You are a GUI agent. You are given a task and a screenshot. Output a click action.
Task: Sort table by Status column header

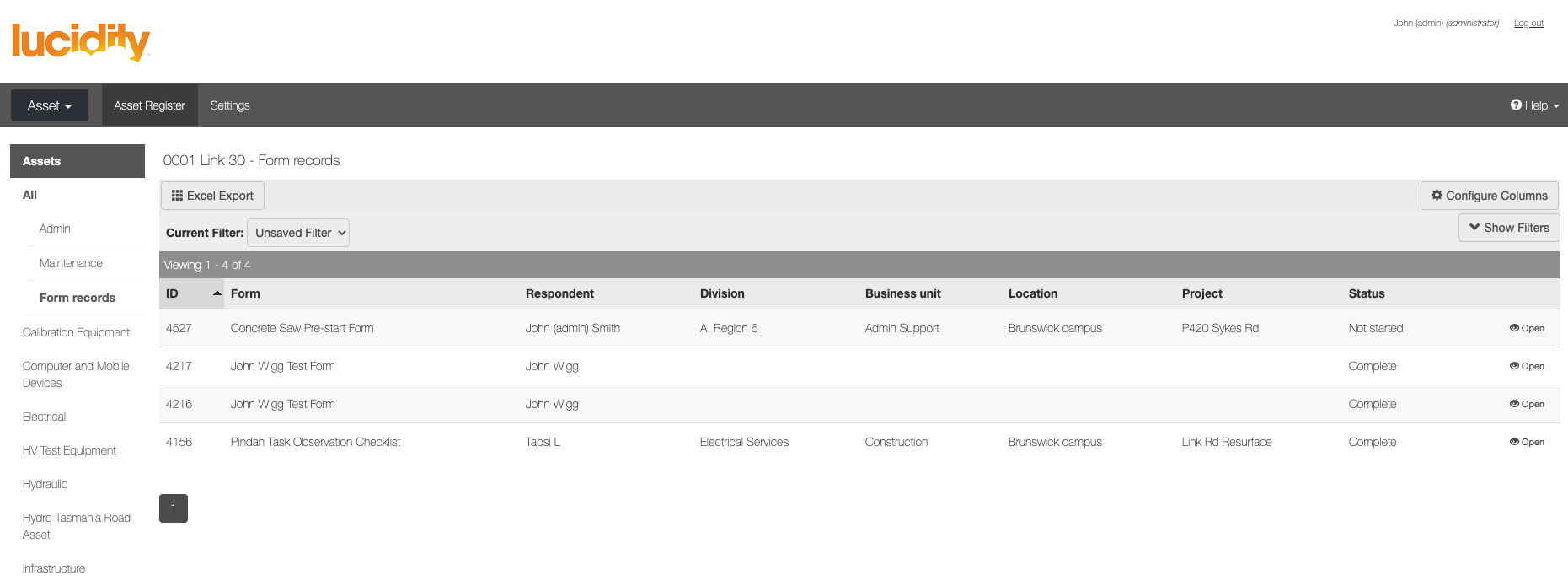click(x=1366, y=293)
